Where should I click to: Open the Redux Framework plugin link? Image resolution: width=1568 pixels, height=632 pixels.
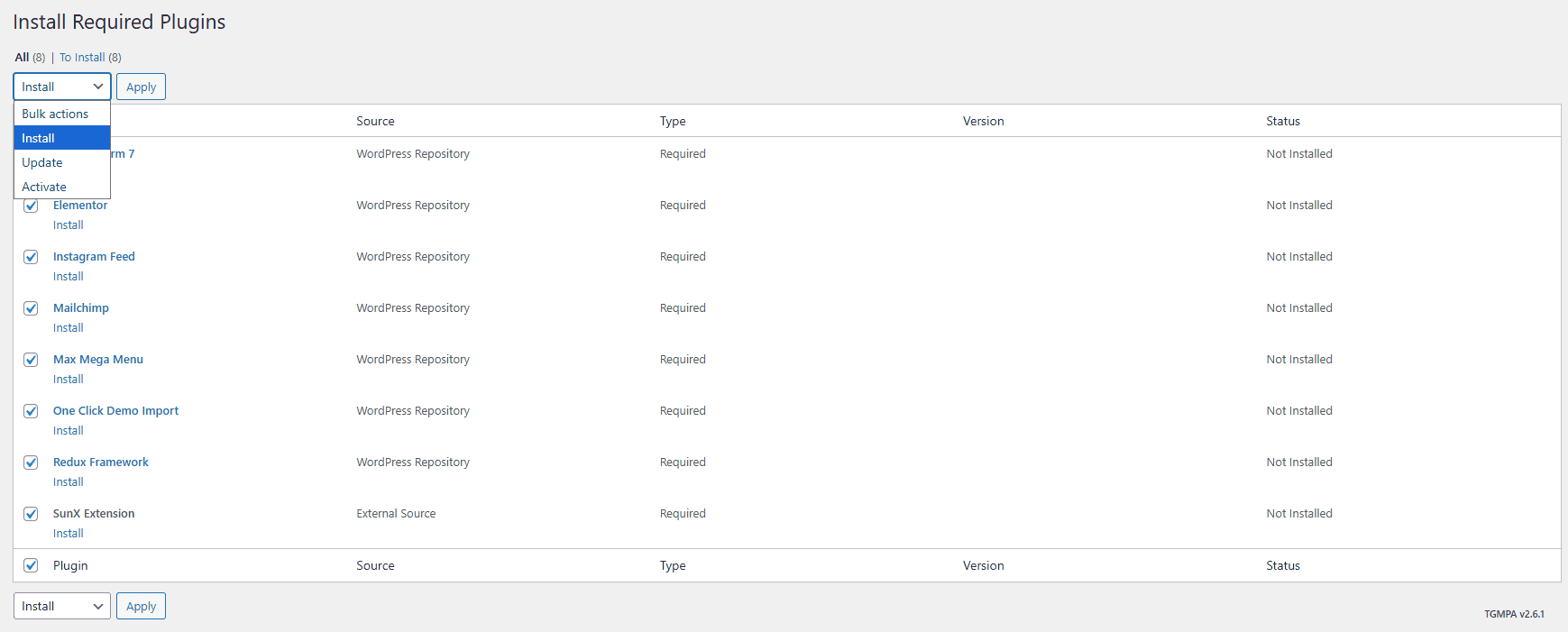point(101,462)
